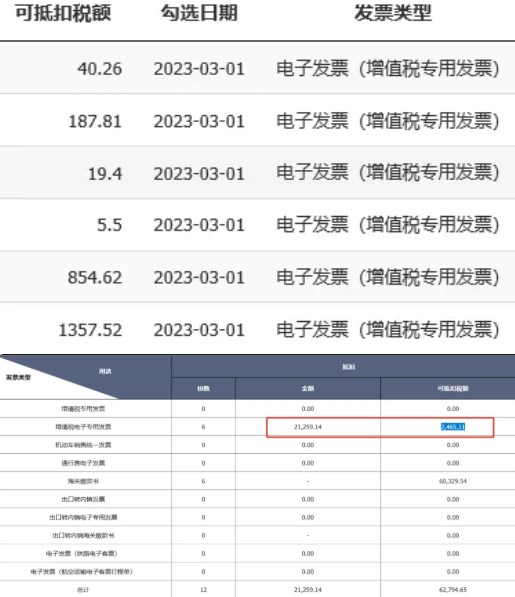515x597 pixels.
Task: Click the 21,259.14 amount in the red box
Action: coord(308,427)
